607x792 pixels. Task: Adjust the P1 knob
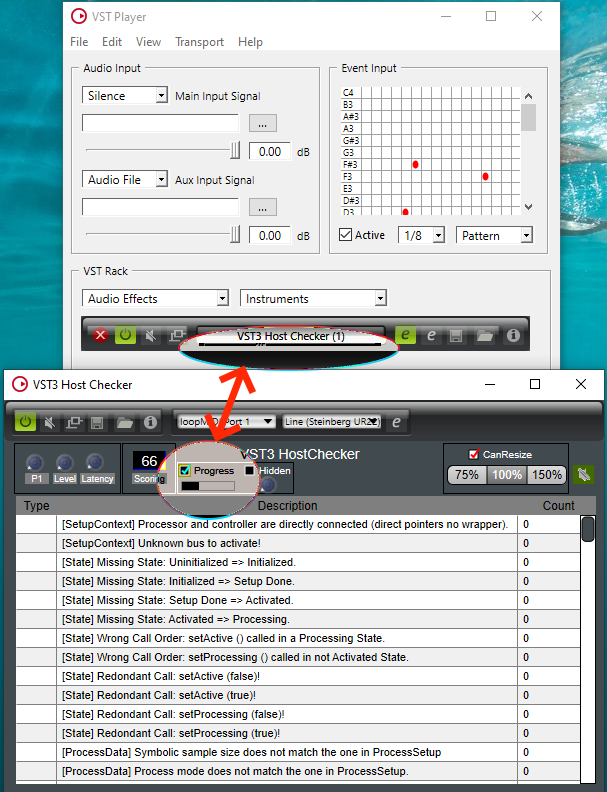tap(35, 462)
